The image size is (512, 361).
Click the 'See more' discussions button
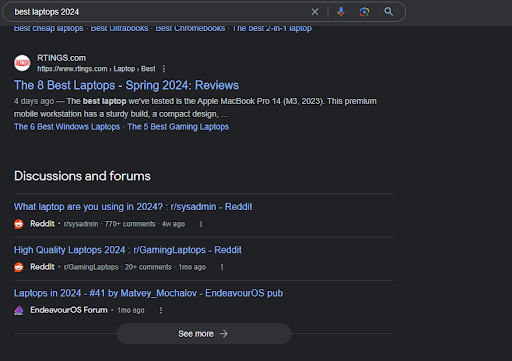pos(204,334)
